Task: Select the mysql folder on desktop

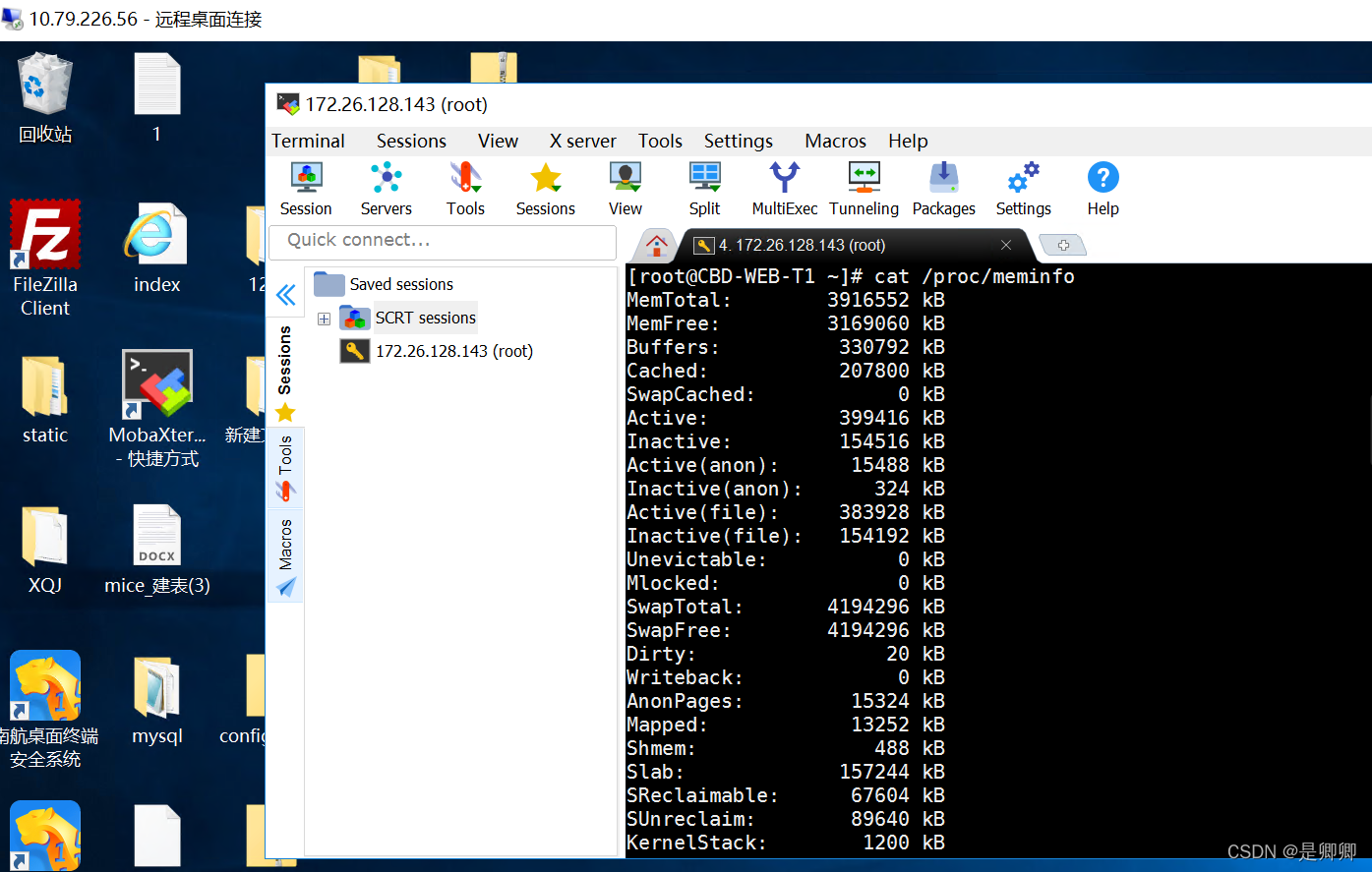Action: 157,701
